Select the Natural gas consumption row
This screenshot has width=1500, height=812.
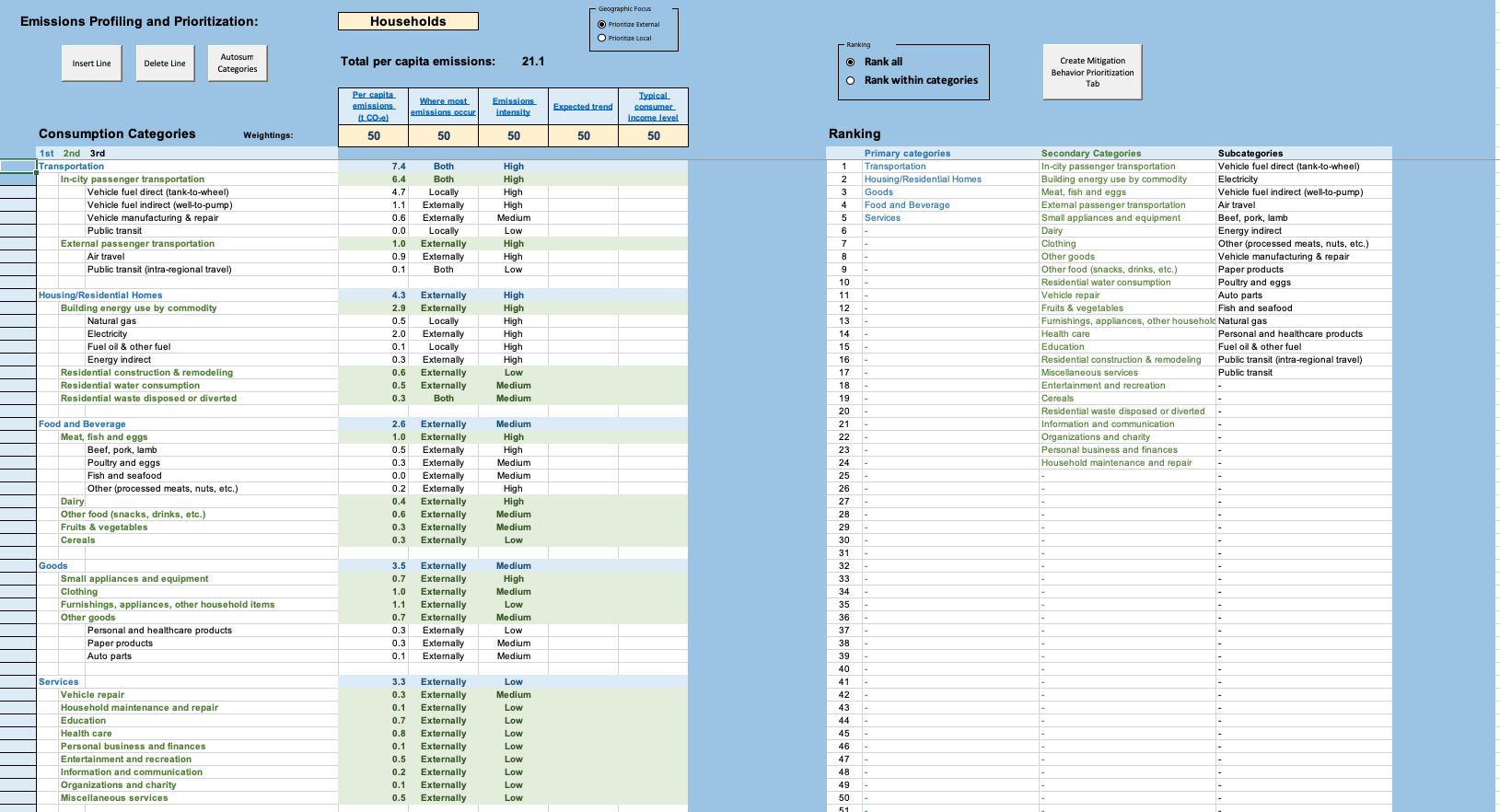[x=362, y=321]
